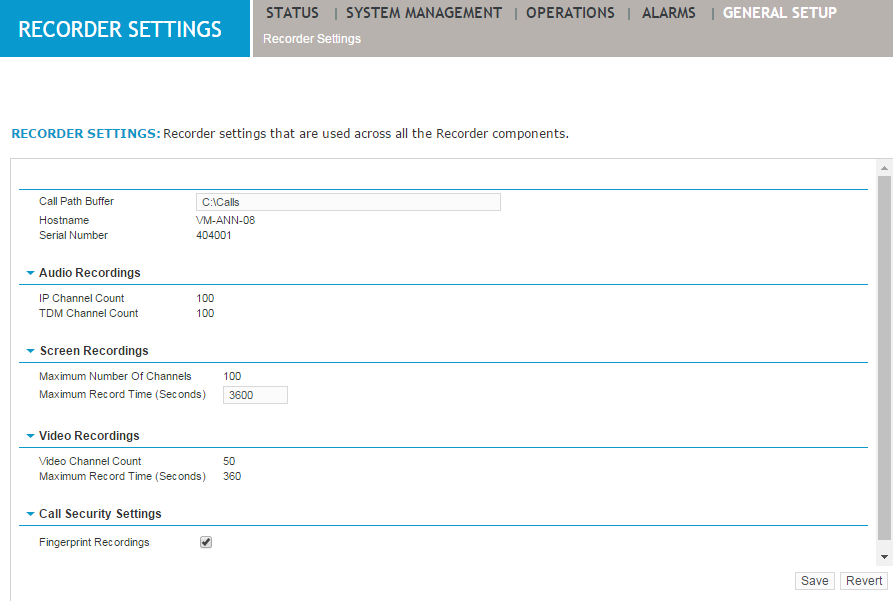Select the TDM Channel Count setting
Screen dimensions: 893x601
(x=88, y=313)
